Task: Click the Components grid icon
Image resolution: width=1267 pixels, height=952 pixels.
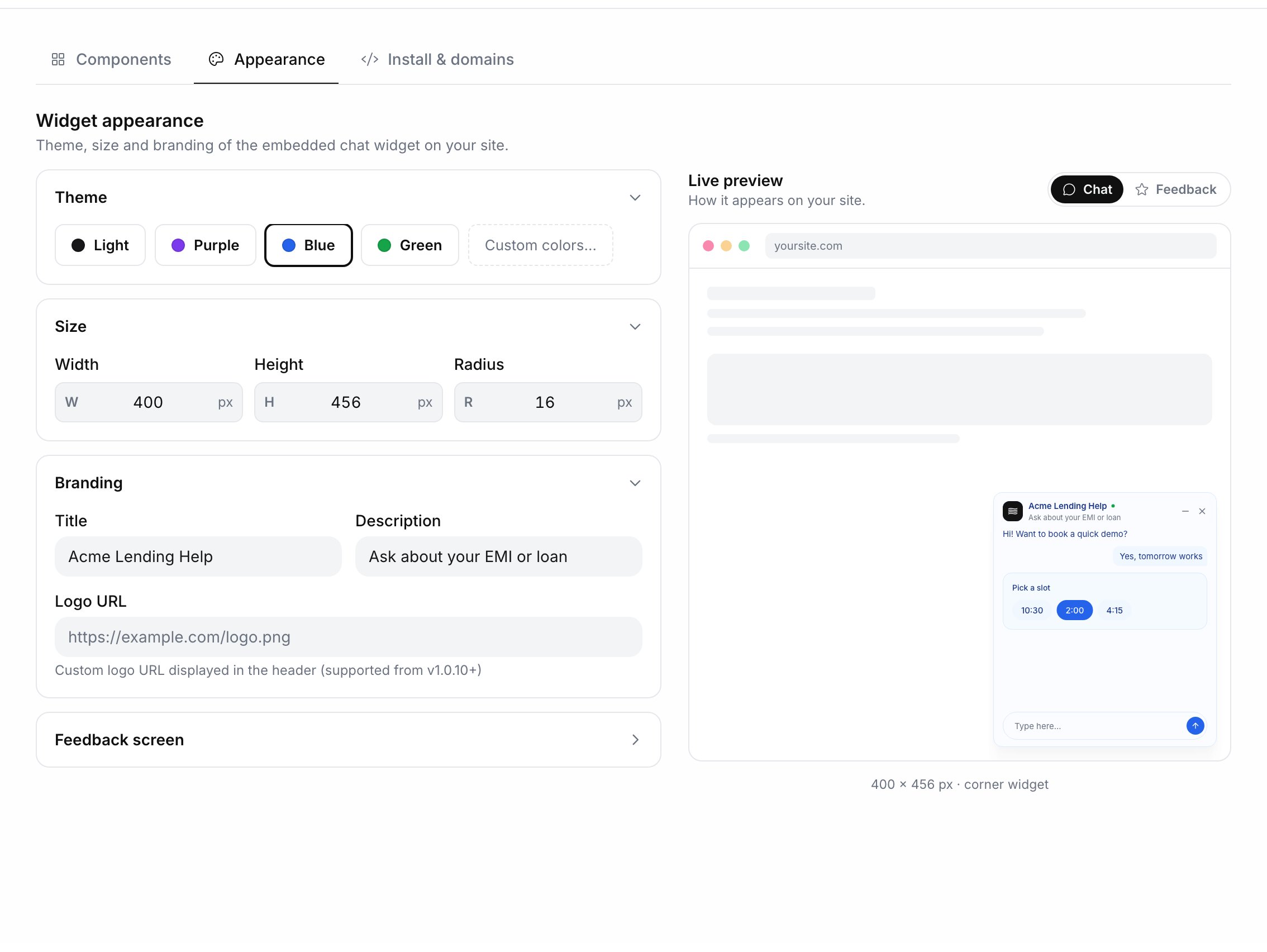Action: pyautogui.click(x=58, y=60)
